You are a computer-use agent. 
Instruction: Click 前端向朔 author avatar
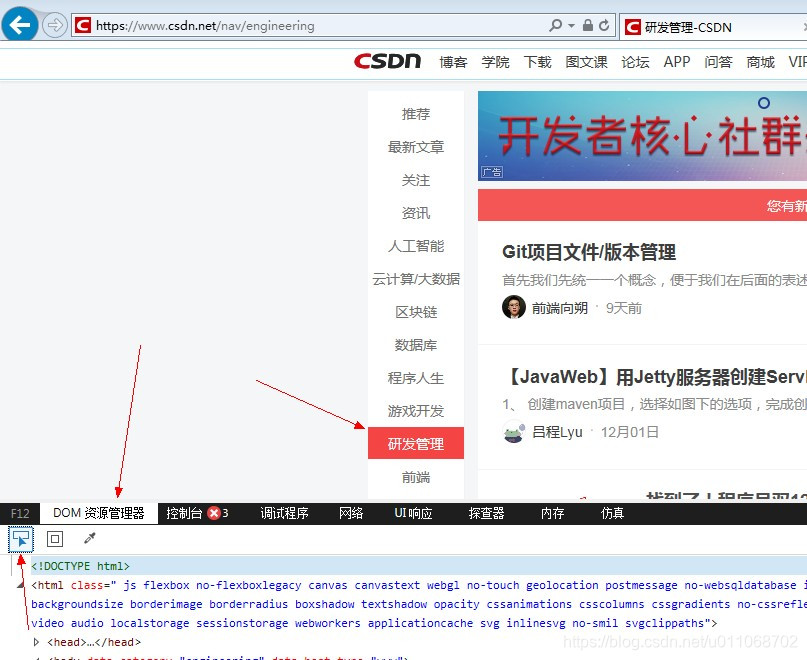click(514, 307)
